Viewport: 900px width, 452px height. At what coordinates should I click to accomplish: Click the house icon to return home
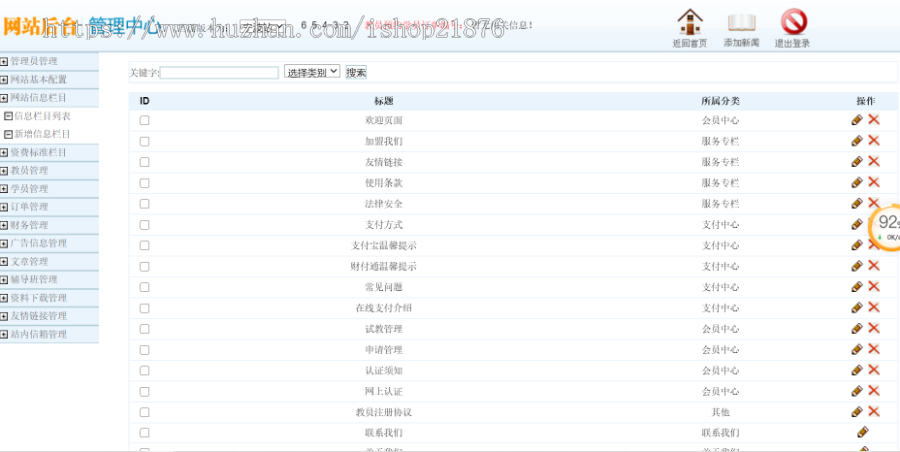(689, 22)
